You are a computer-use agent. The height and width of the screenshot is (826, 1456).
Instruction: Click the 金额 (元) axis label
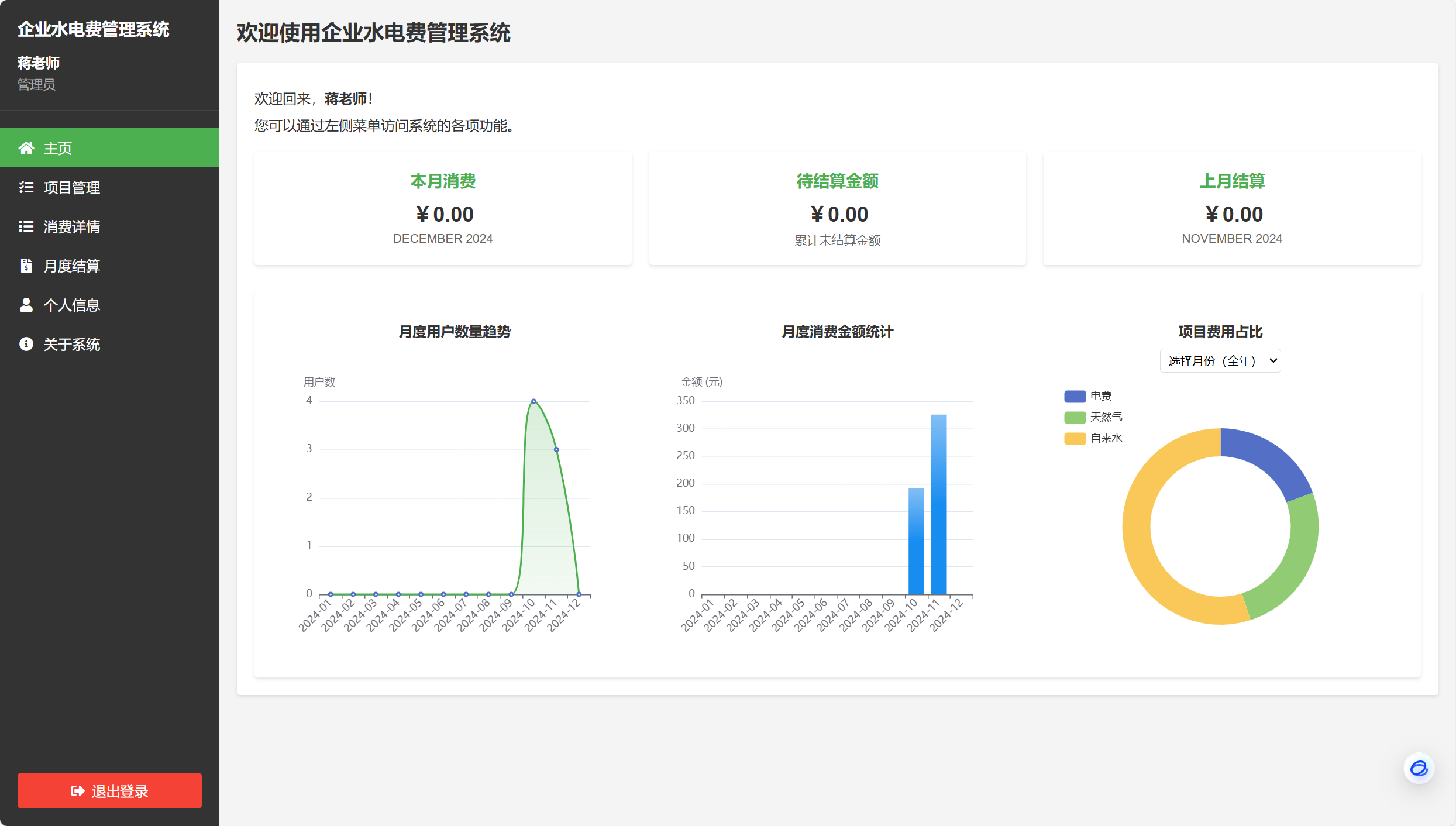(701, 382)
